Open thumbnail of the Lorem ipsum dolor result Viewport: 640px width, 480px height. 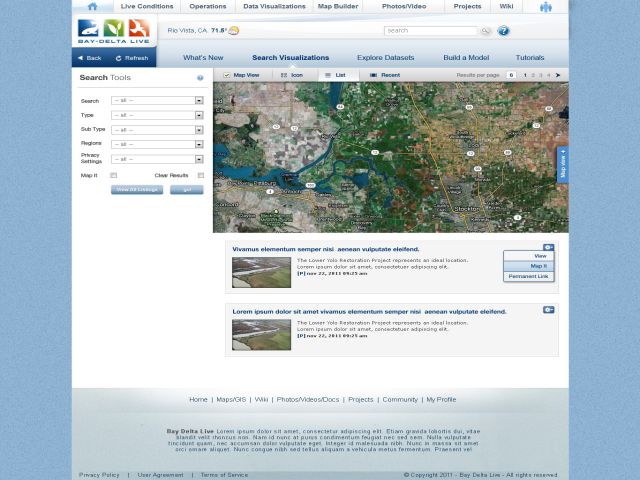pyautogui.click(x=261, y=335)
